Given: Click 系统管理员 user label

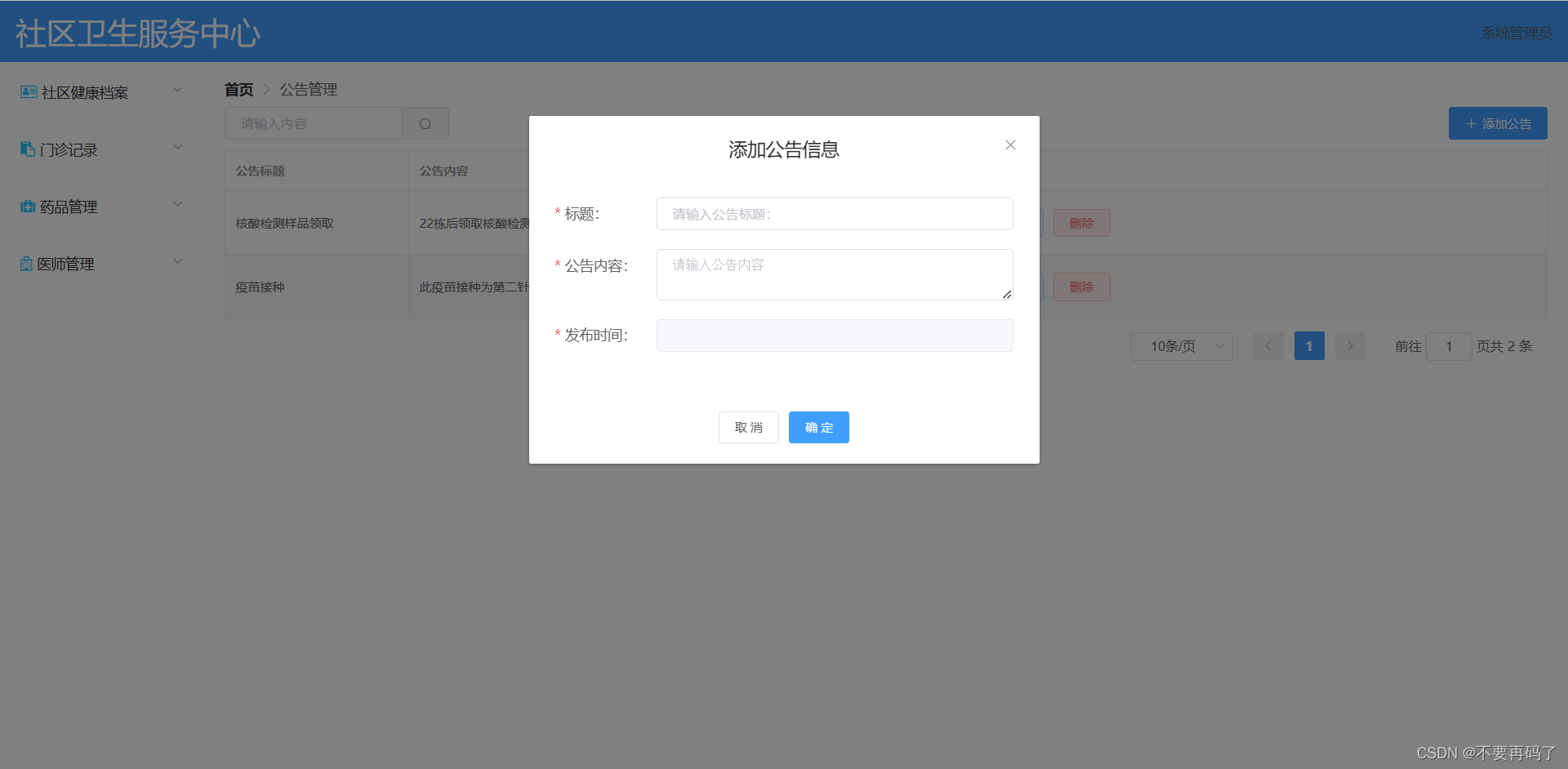Looking at the screenshot, I should 1517,33.
